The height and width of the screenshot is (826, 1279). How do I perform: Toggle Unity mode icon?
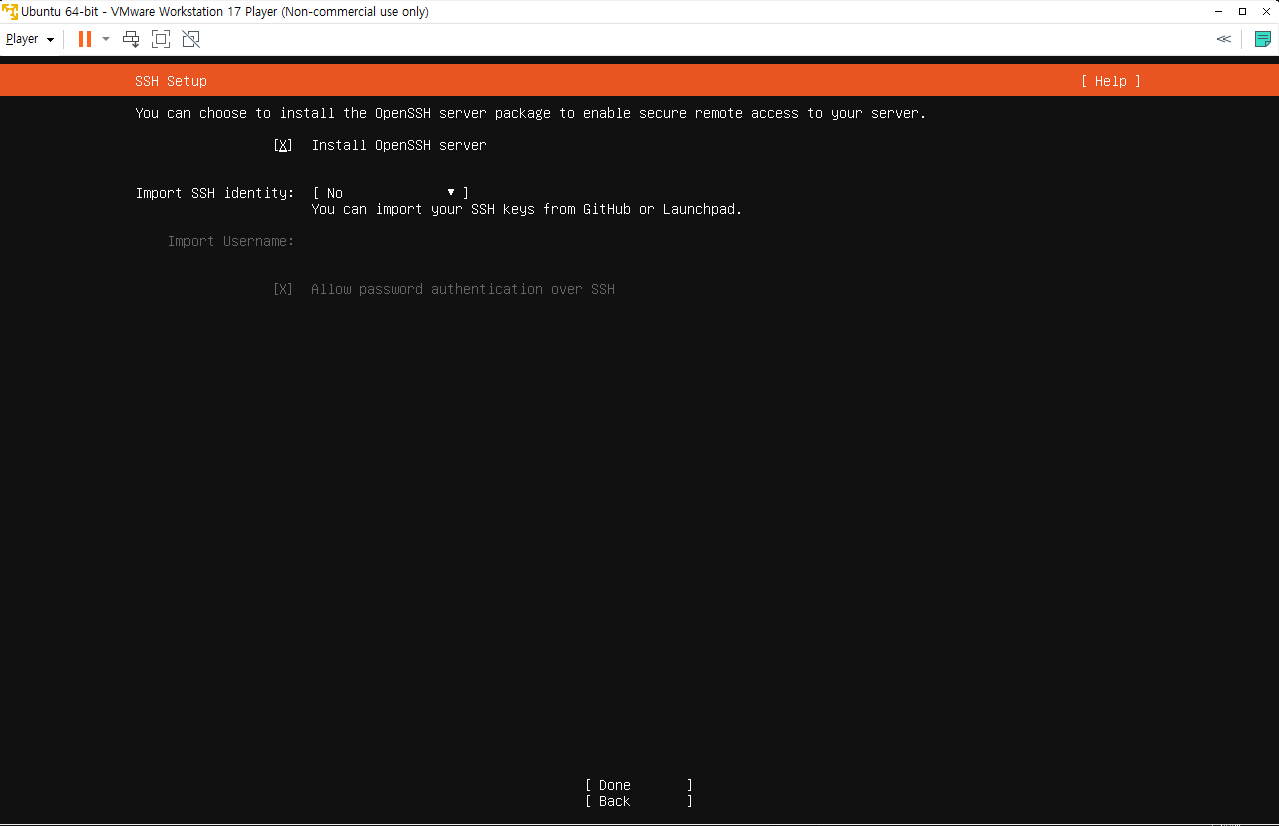coord(191,39)
